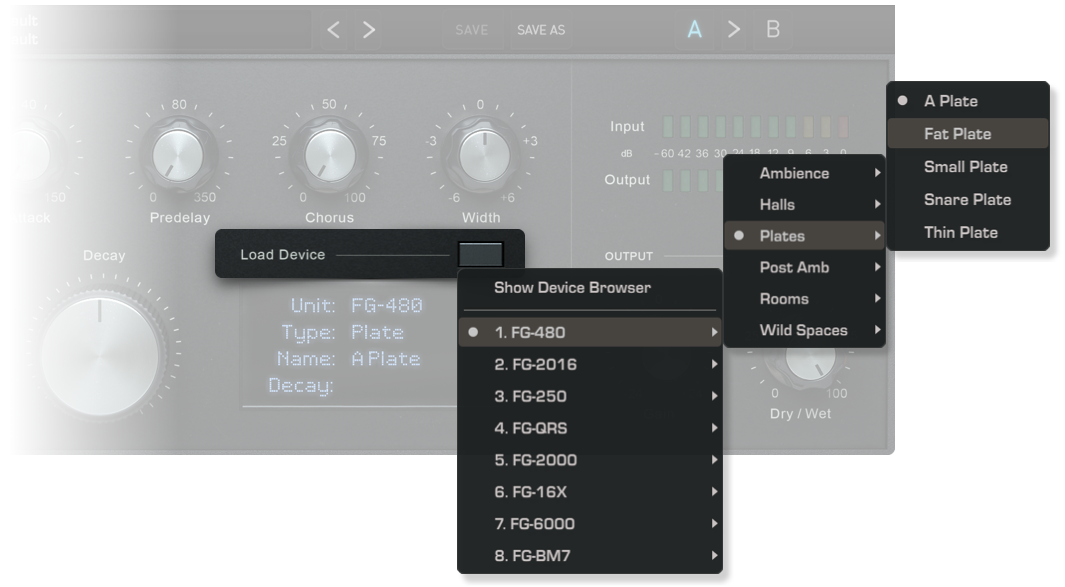The image size is (1065, 587).
Task: Expand FG-6000 submenu arrow
Action: tap(714, 524)
